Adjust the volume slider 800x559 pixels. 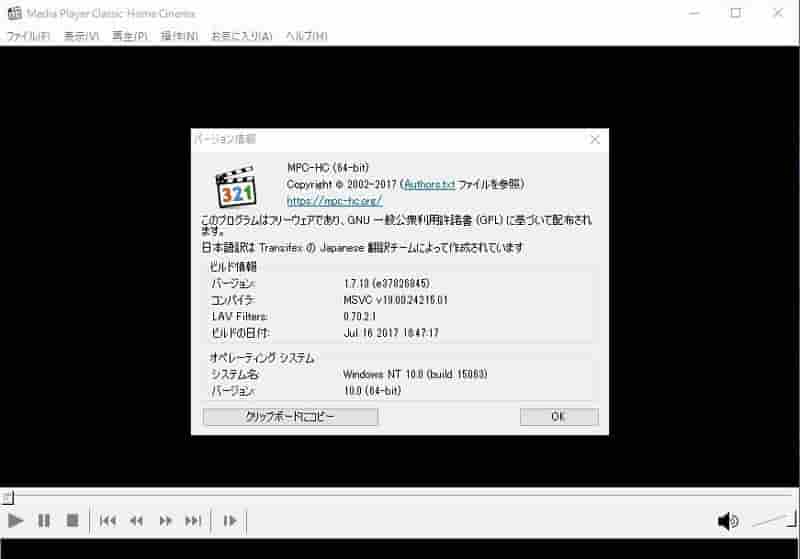coord(773,520)
